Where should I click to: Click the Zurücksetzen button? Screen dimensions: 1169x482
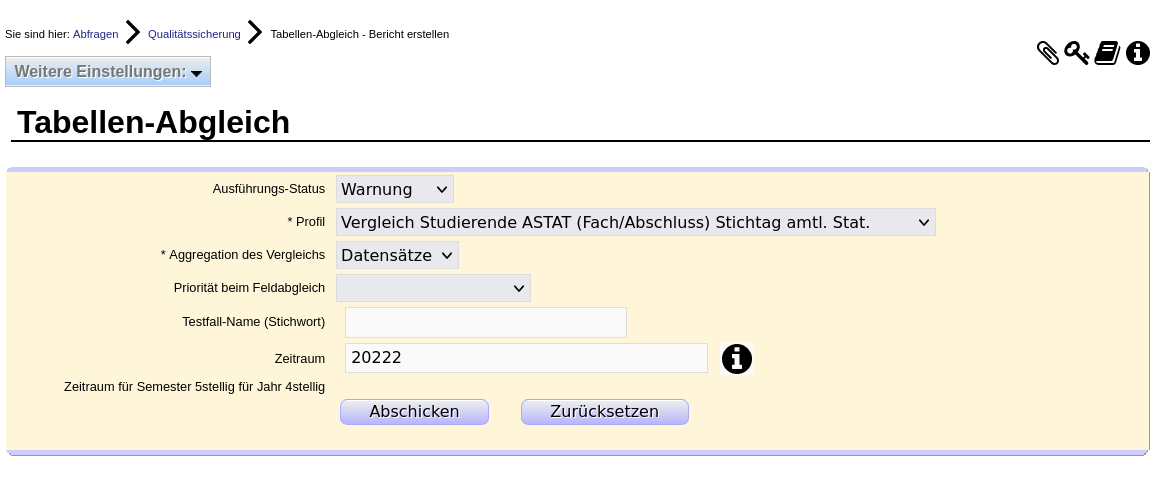click(604, 412)
